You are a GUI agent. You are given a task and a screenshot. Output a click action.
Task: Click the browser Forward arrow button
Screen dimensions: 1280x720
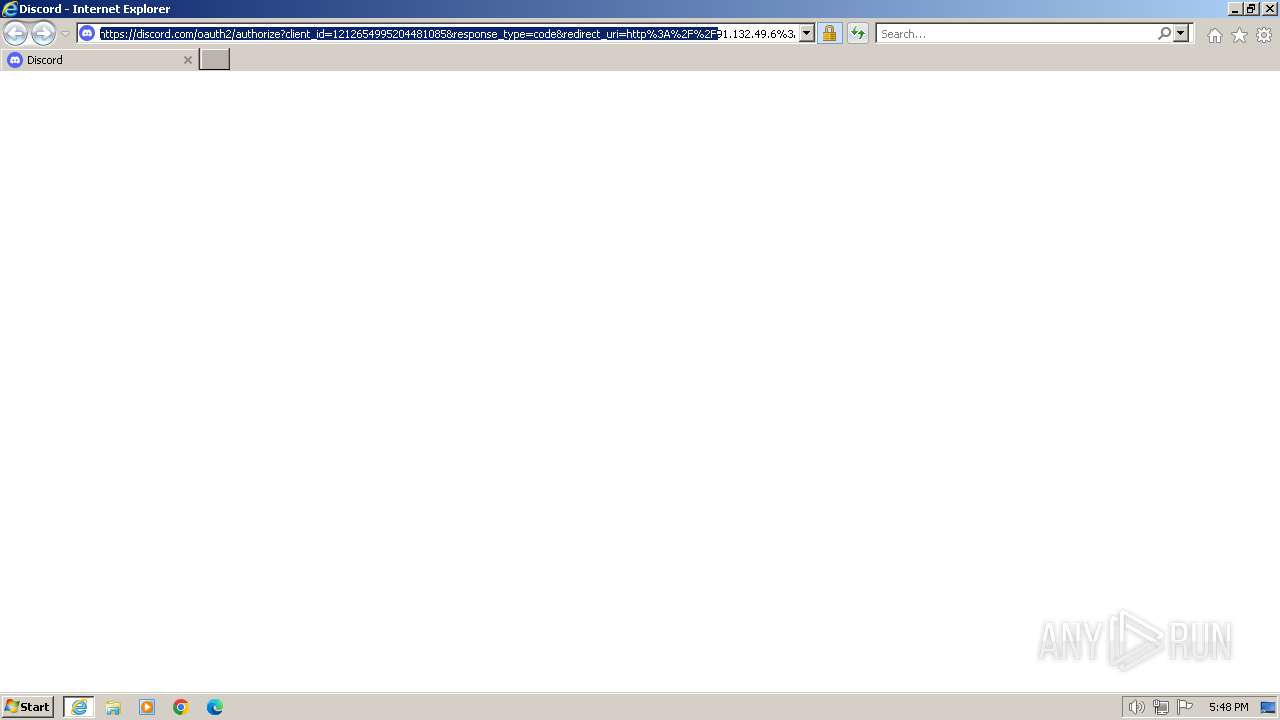click(43, 34)
